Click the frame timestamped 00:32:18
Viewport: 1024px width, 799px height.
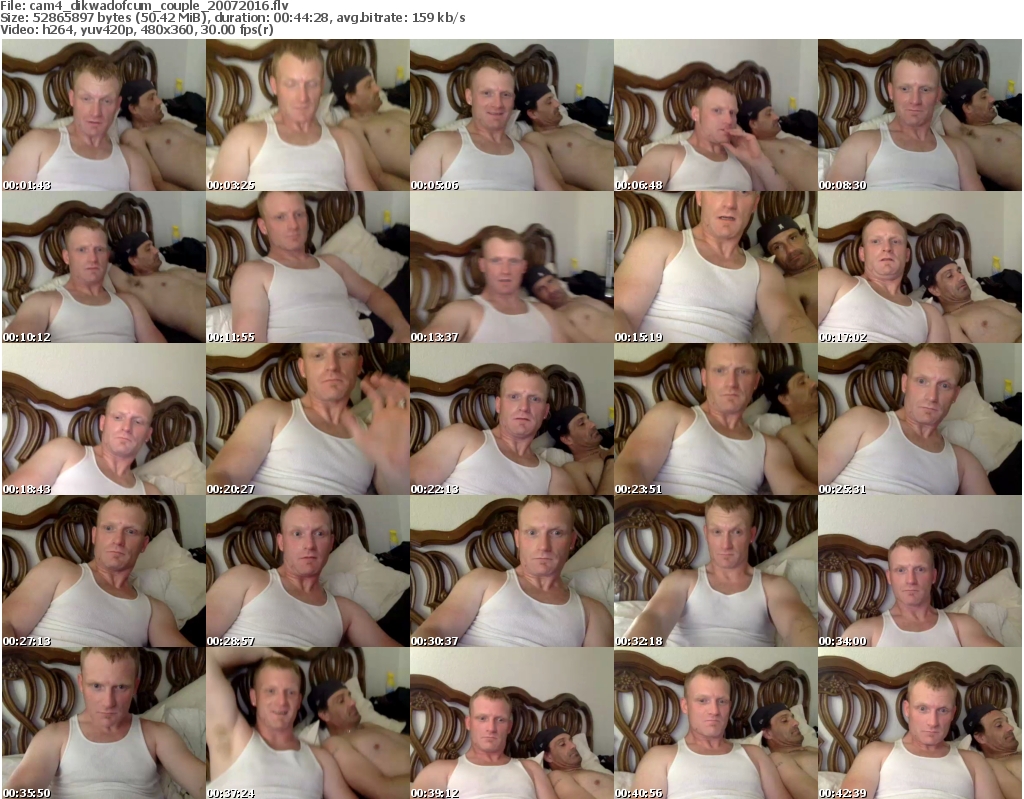[x=716, y=572]
